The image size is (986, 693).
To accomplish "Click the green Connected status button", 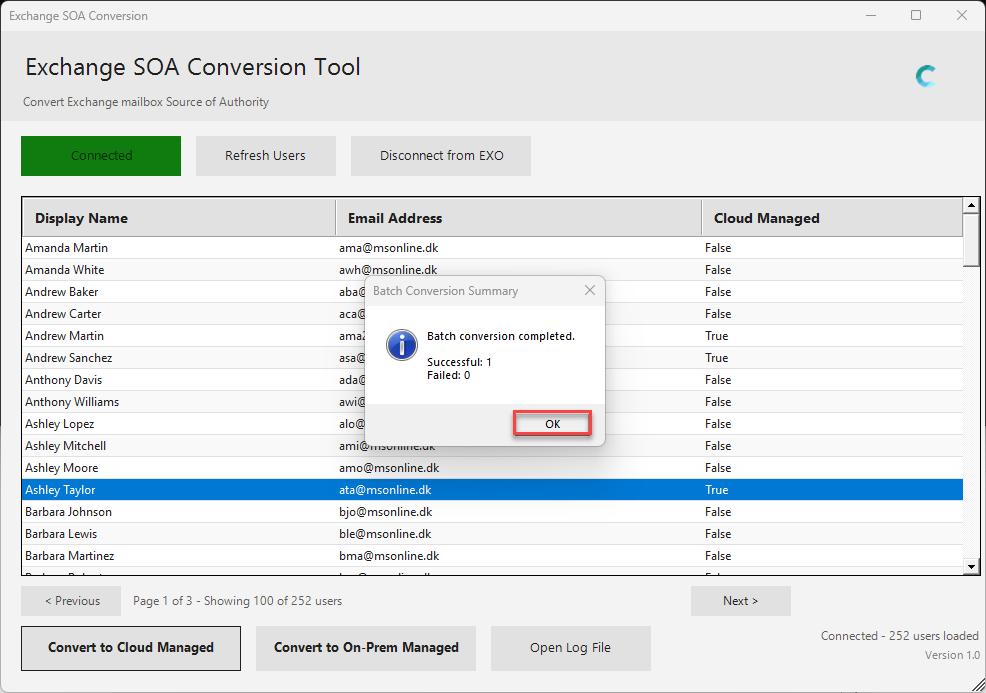I will coord(101,156).
